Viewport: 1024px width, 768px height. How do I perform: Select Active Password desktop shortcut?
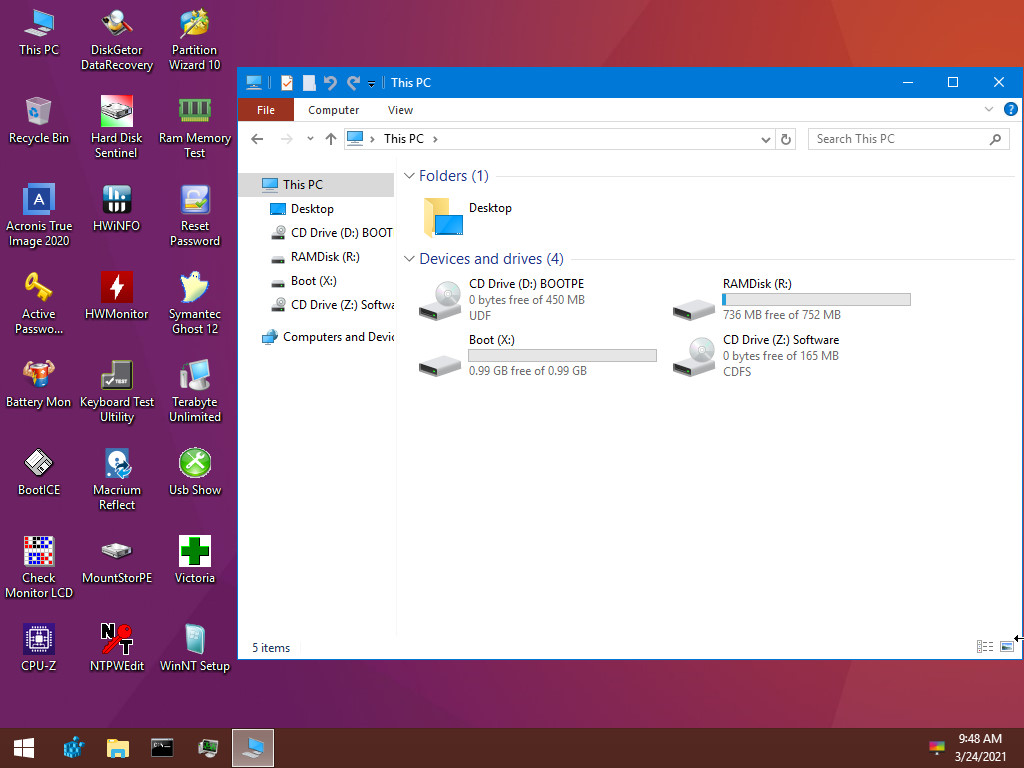pyautogui.click(x=39, y=304)
